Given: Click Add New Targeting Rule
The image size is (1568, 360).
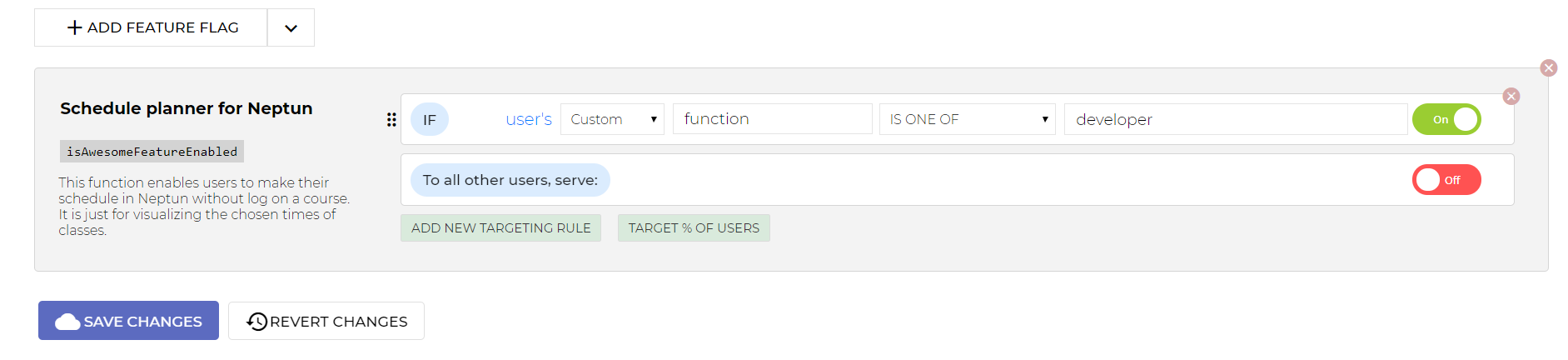Looking at the screenshot, I should pos(500,228).
